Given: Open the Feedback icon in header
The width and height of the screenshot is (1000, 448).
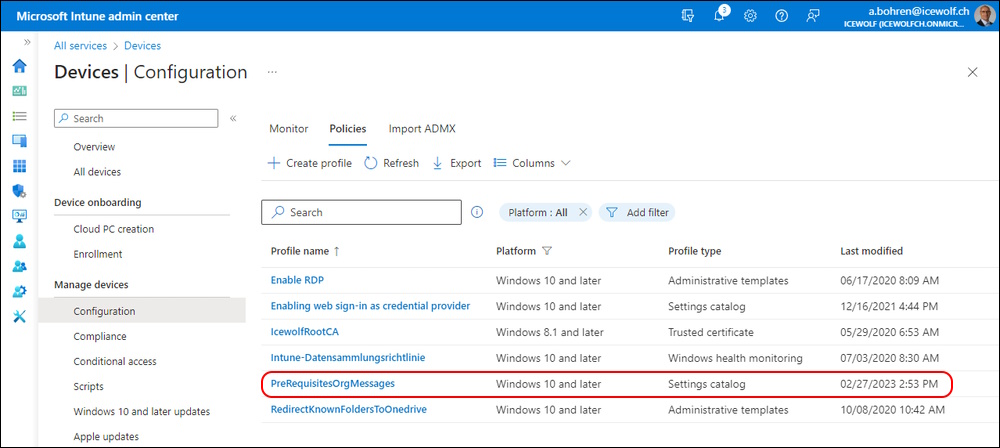Looking at the screenshot, I should click(812, 17).
